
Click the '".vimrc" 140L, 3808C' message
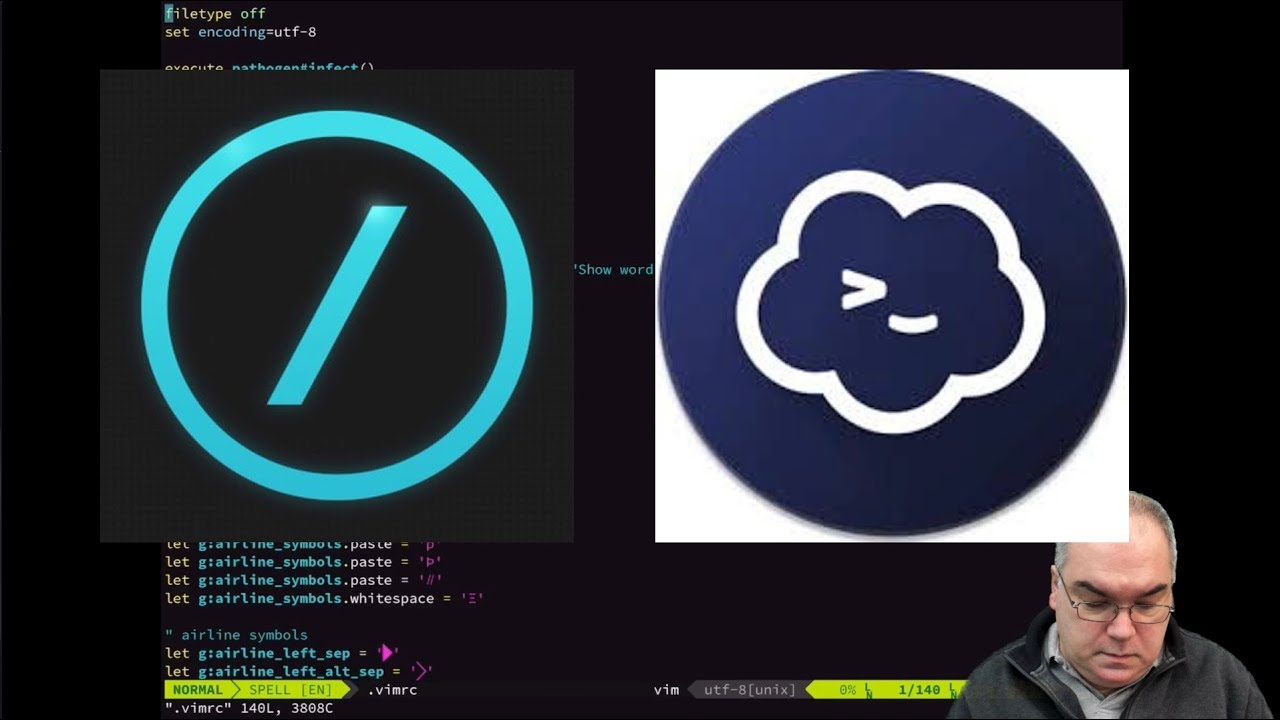tap(249, 708)
